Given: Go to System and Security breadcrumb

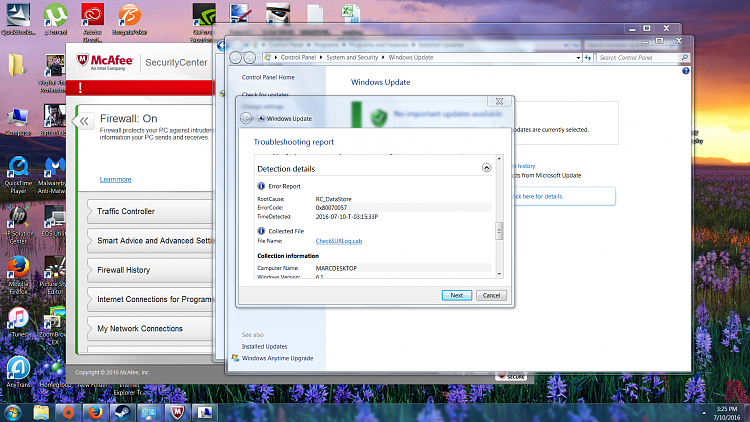Looking at the screenshot, I should click(x=352, y=57).
